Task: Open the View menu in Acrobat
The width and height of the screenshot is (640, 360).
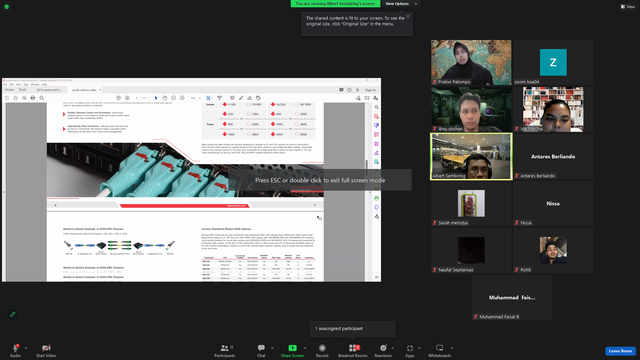Action: (x=18, y=84)
